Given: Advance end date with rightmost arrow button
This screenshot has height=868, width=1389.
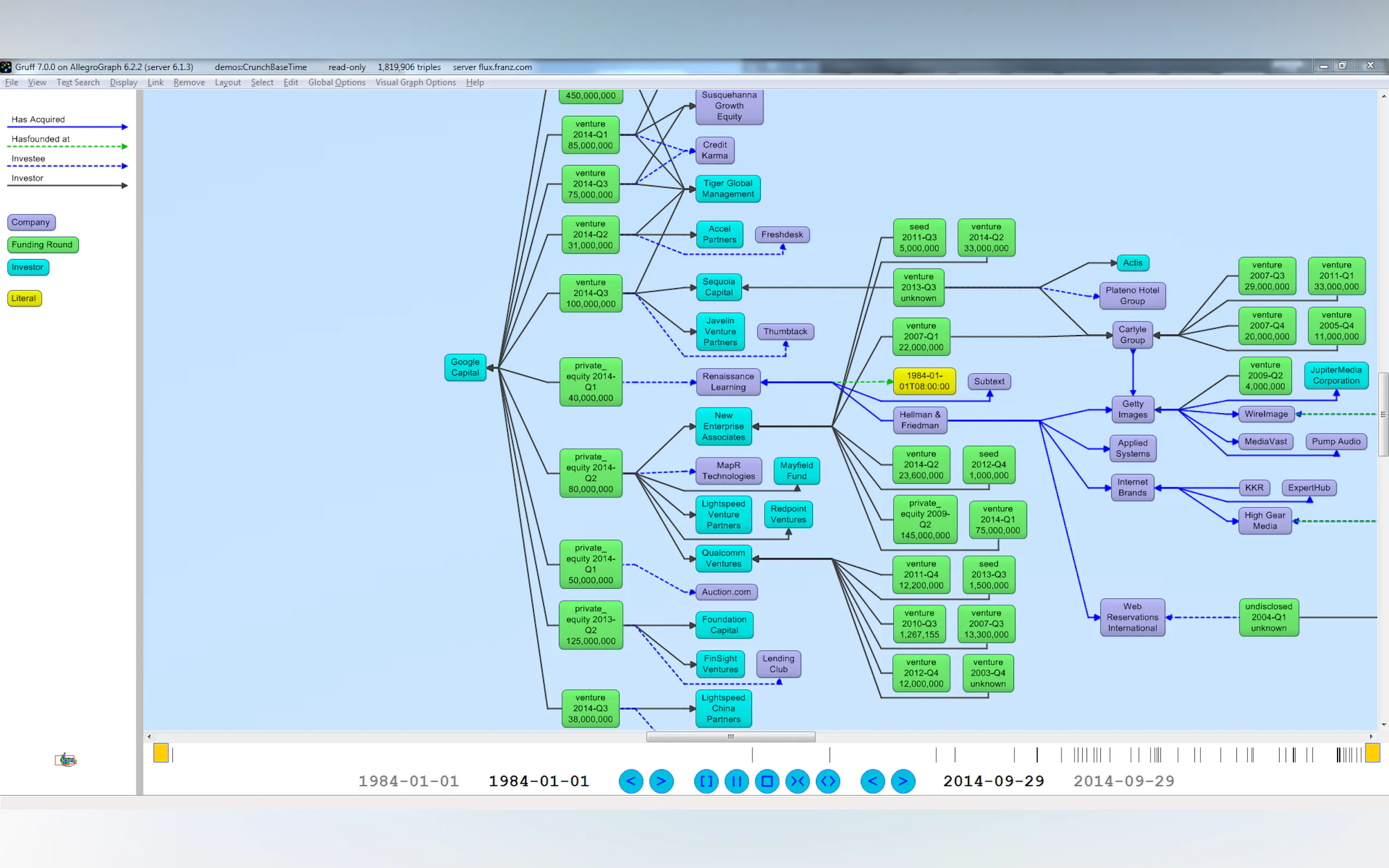Looking at the screenshot, I should tap(903, 781).
